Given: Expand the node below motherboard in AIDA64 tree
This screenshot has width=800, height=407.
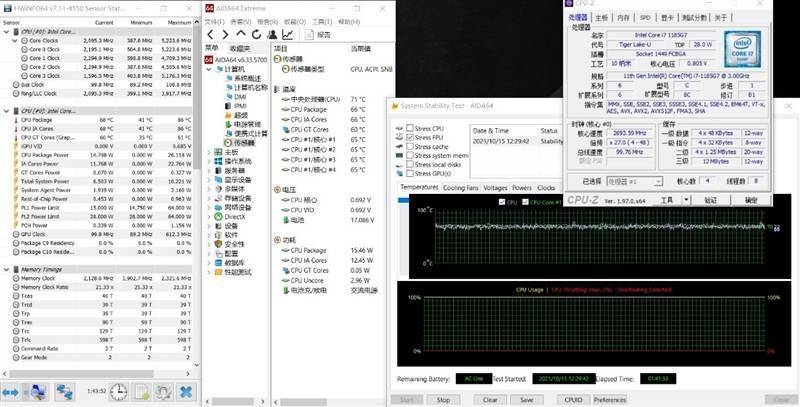Looking at the screenshot, I should pos(209,161).
